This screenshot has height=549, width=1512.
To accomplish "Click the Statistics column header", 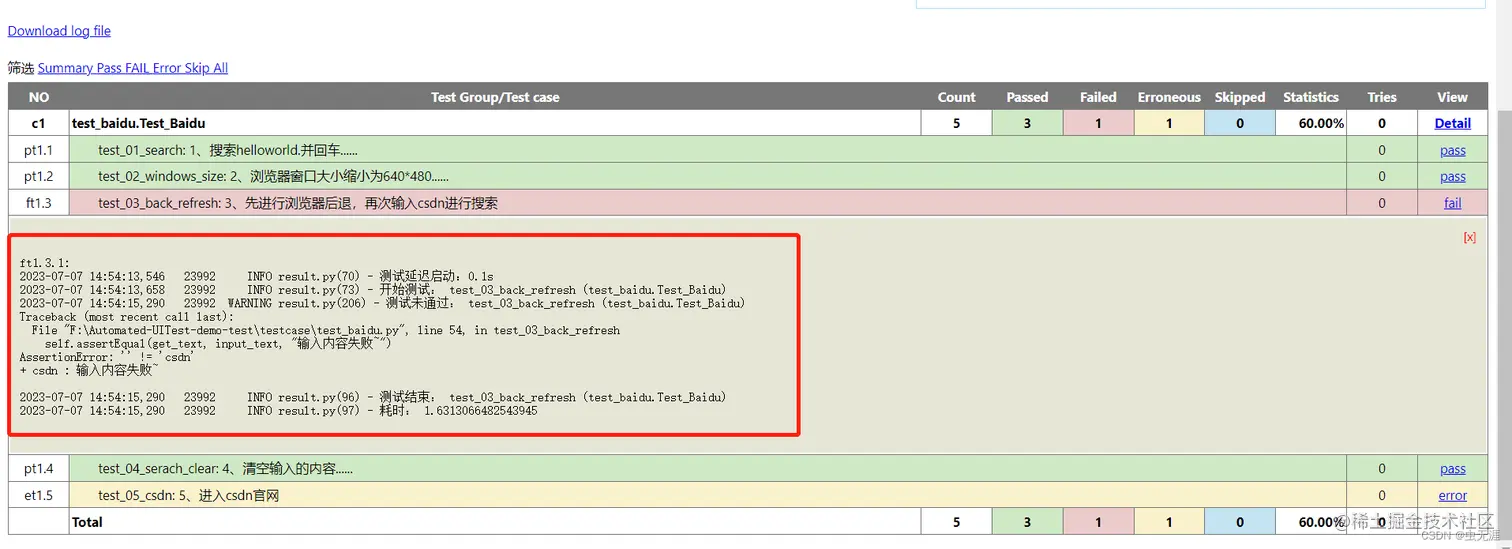I will tap(1311, 97).
